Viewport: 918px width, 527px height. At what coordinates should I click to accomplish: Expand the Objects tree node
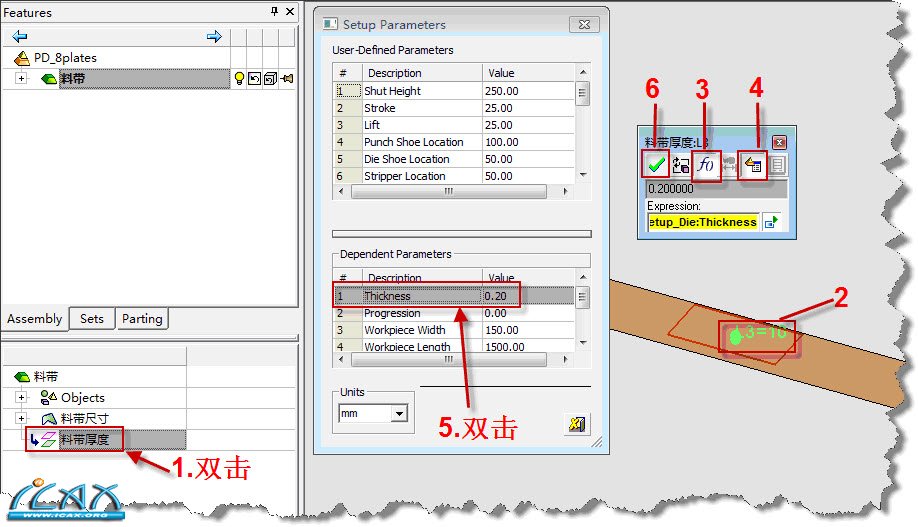tap(21, 398)
